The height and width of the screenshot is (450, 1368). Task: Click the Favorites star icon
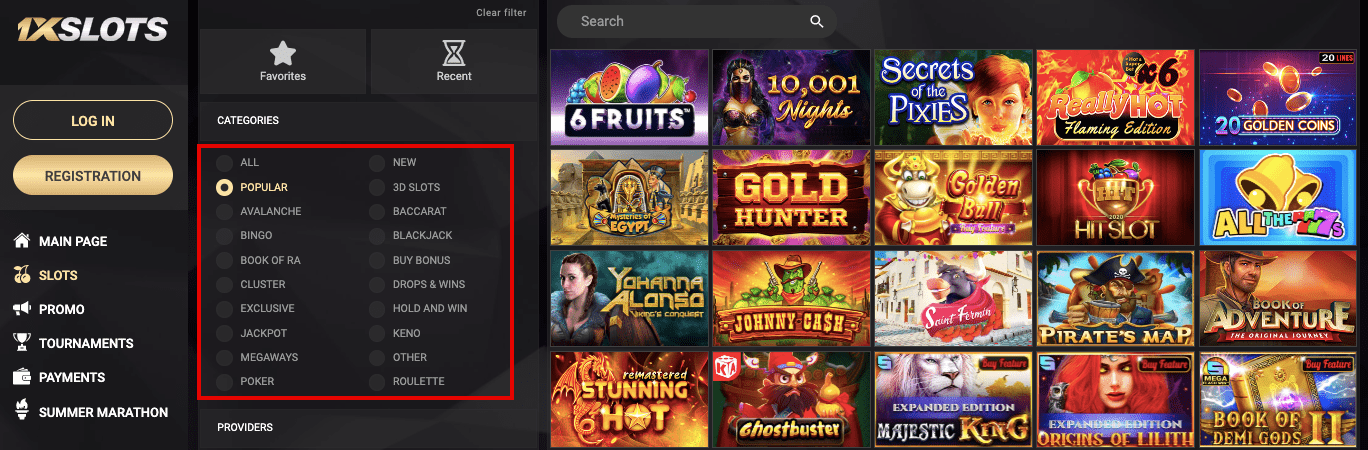pyautogui.click(x=283, y=52)
